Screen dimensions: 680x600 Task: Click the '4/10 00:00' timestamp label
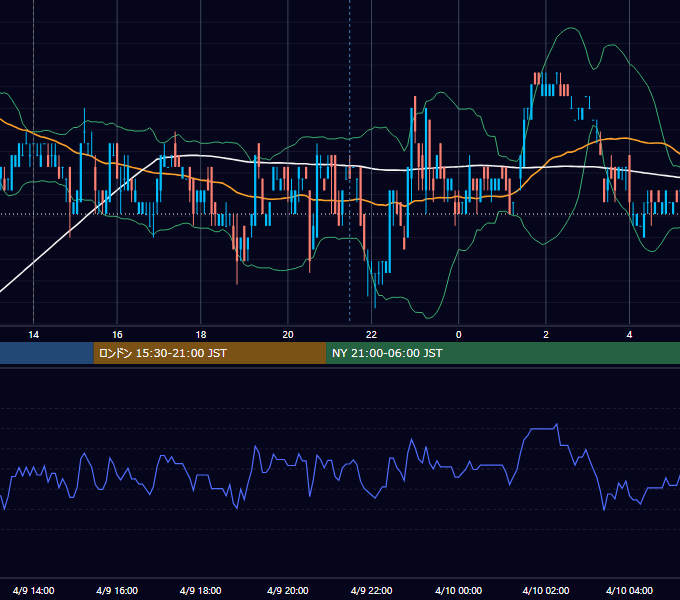coord(458,590)
